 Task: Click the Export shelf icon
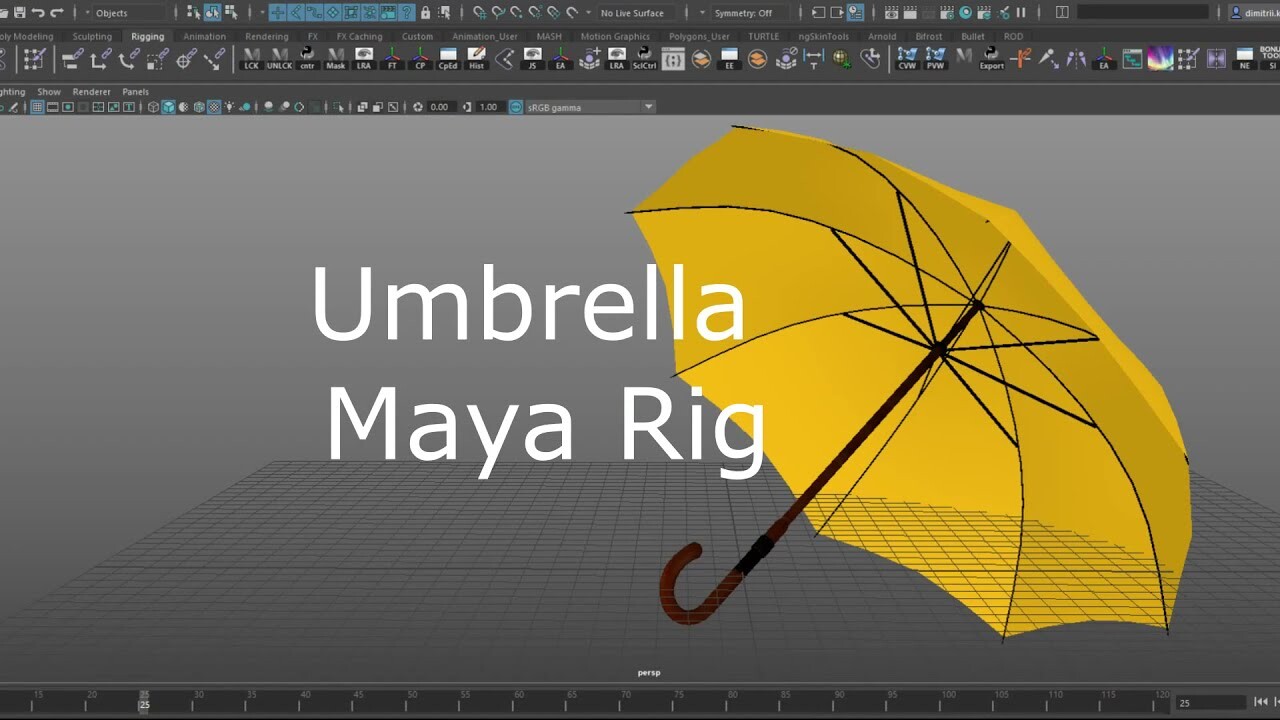point(991,59)
